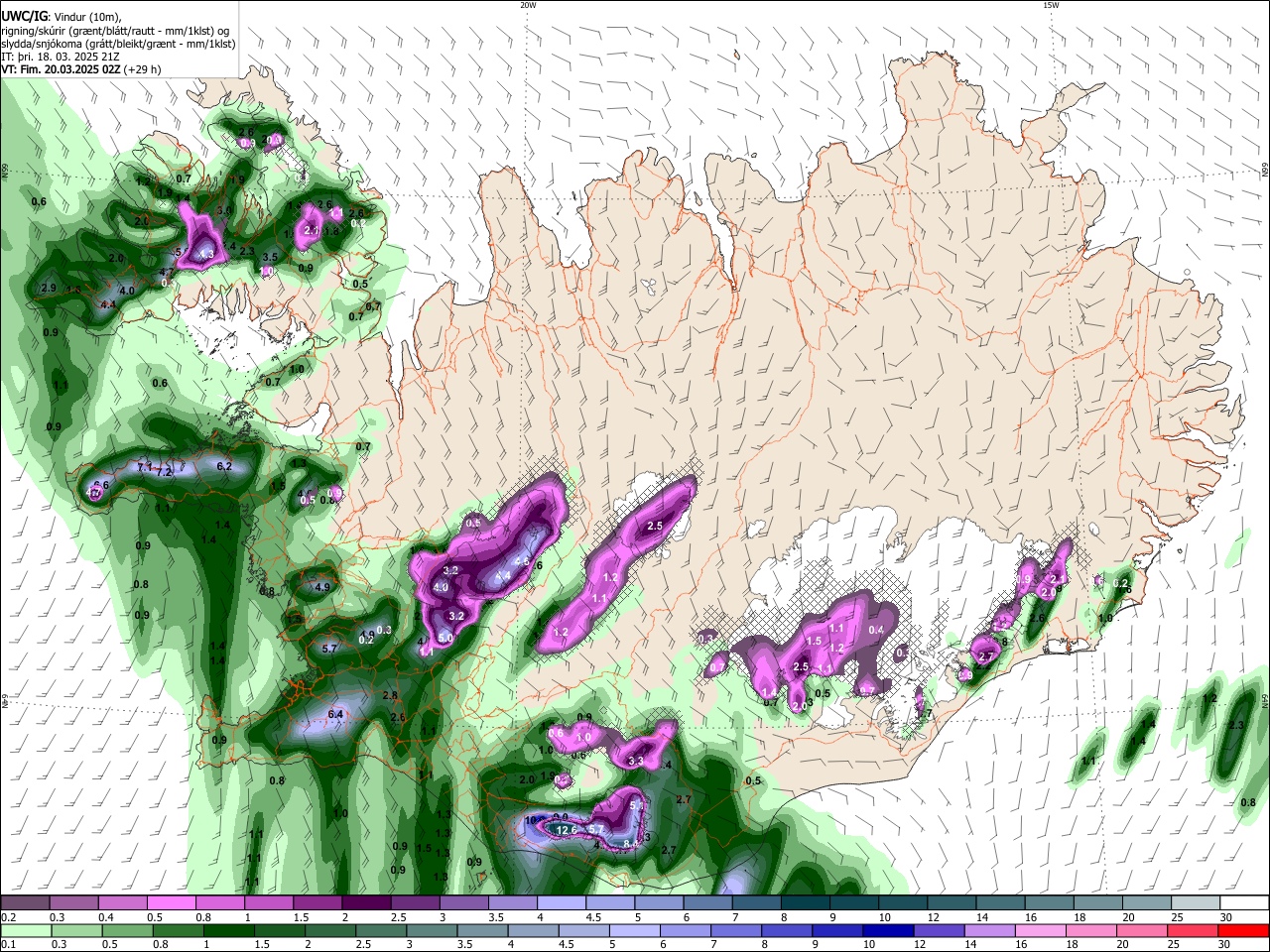The width and height of the screenshot is (1270, 952).
Task: Click the "6.4" precipitation value on map
Action: [335, 714]
